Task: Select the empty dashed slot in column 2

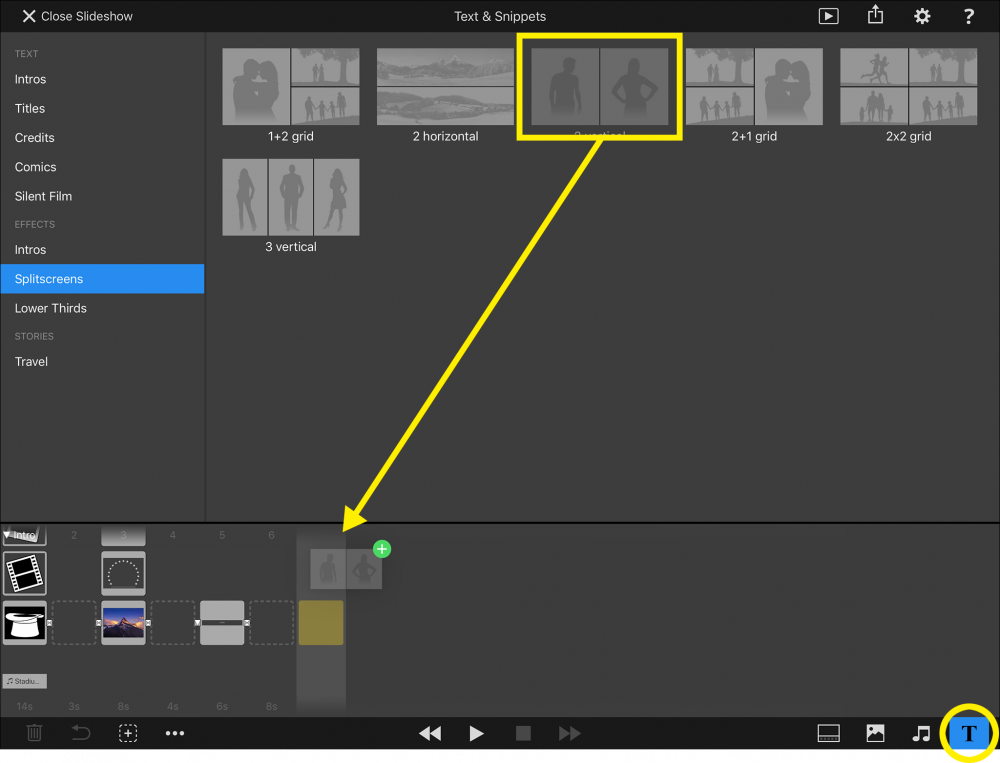Action: (74, 623)
